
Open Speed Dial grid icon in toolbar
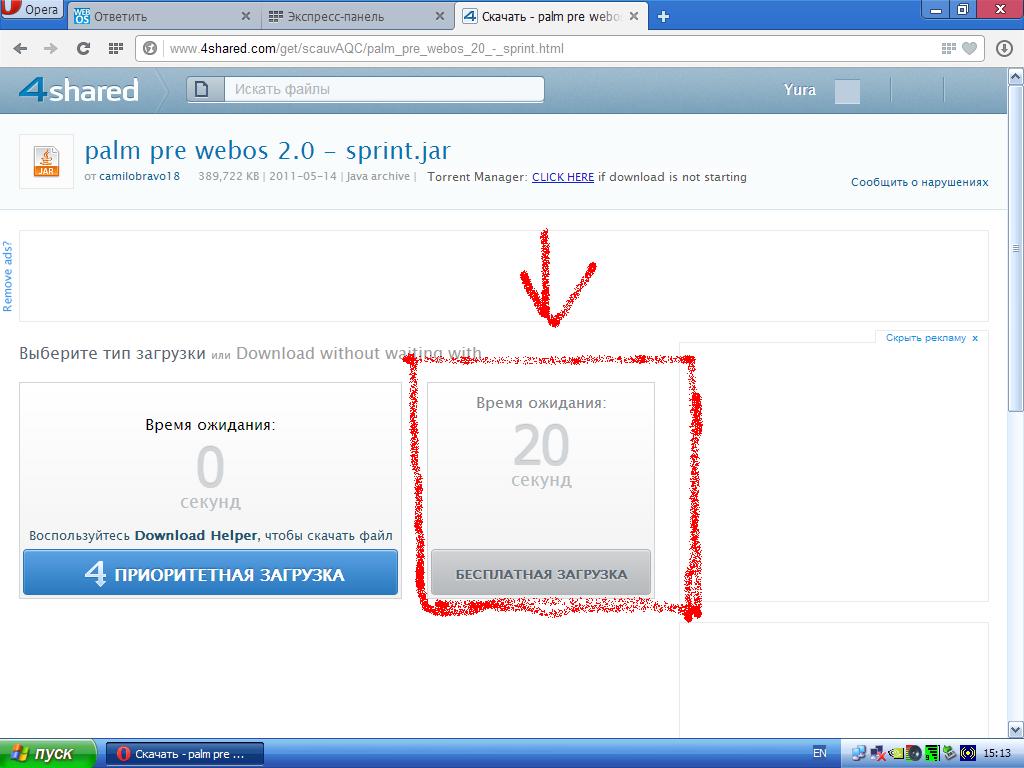[x=116, y=48]
